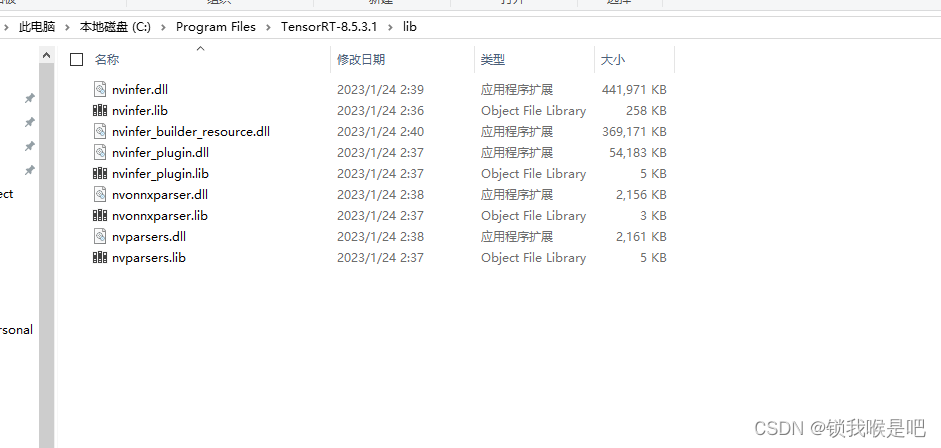Click the nvonnxparser.dll file icon
The width and height of the screenshot is (941, 448).
click(100, 194)
